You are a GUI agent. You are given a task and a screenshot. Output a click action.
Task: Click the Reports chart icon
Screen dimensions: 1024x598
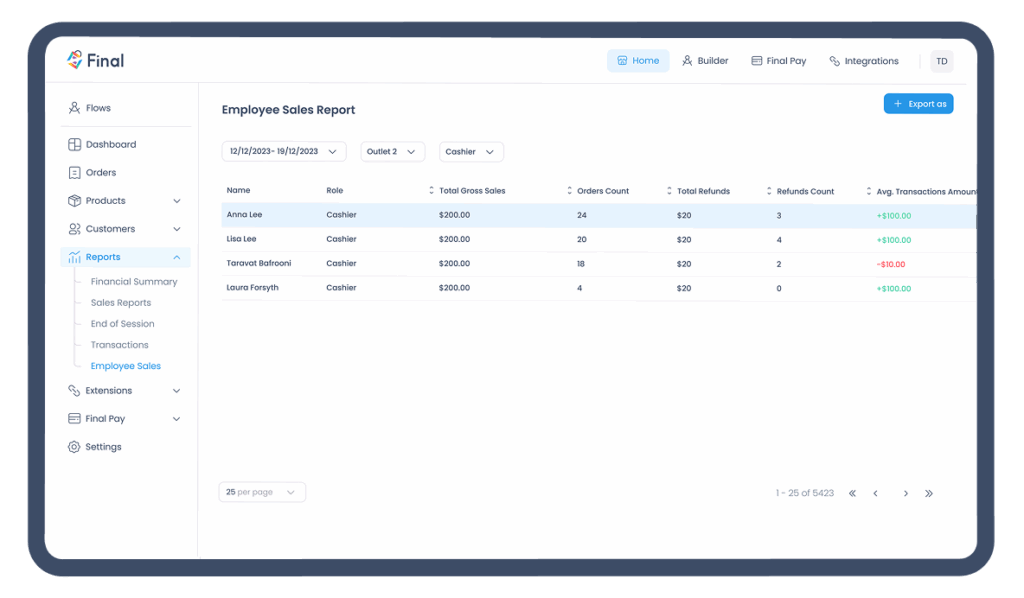click(x=74, y=257)
